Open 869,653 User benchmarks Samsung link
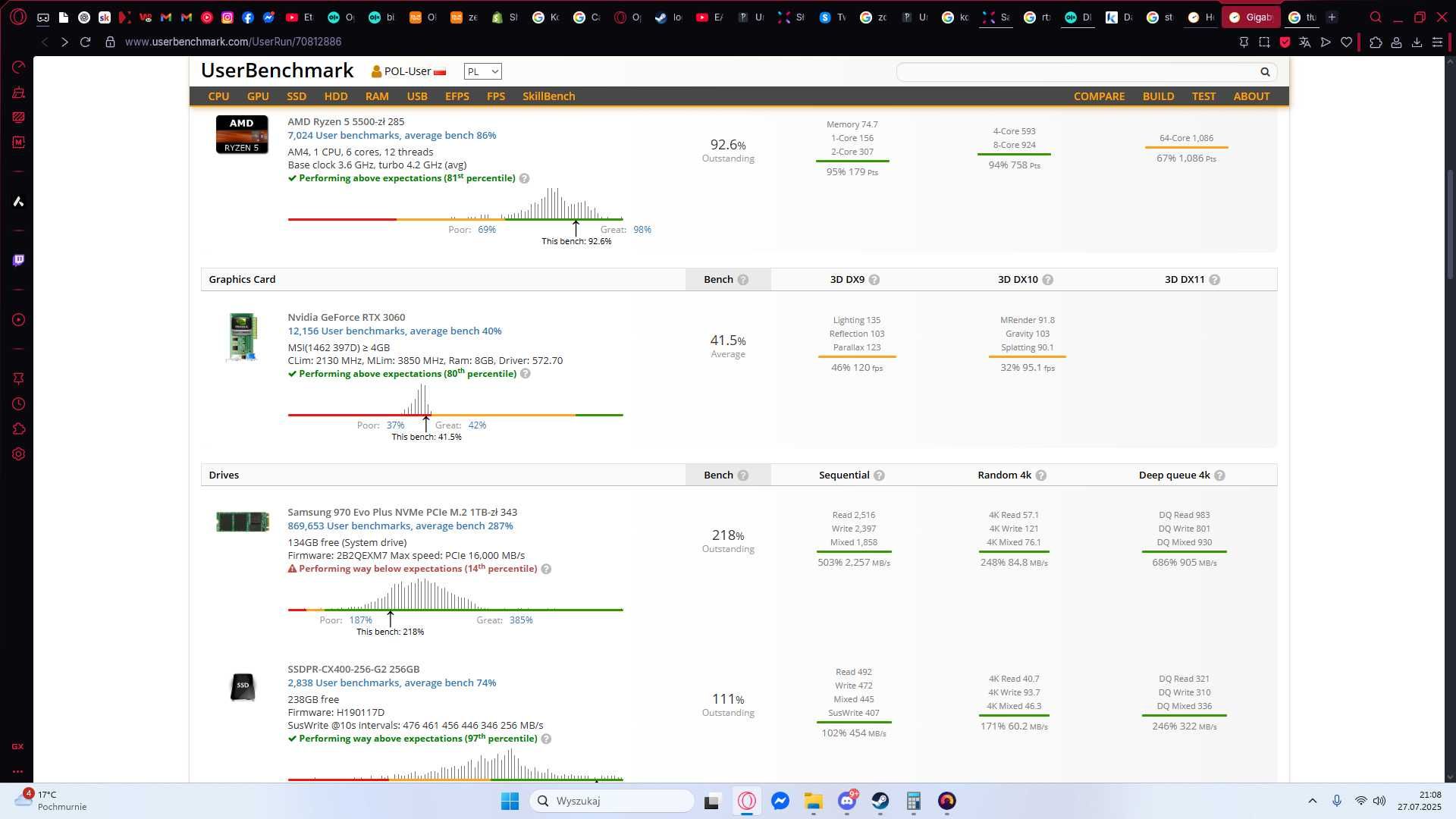Screen dimensions: 1456x819 [x=400, y=526]
